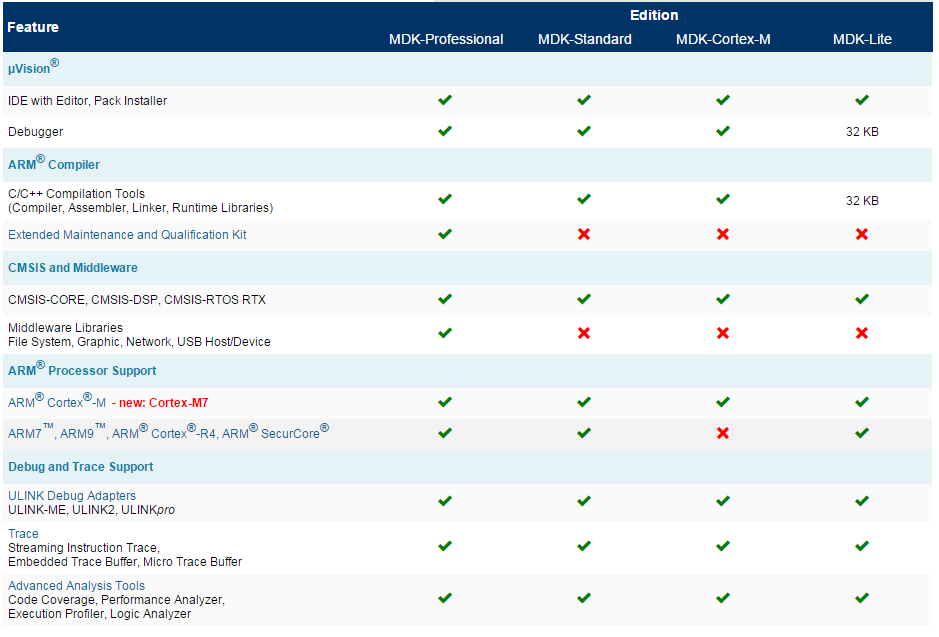Click MDK-Professional checkmark in ARM Cortex-M row
This screenshot has width=939, height=637.
pyautogui.click(x=445, y=402)
